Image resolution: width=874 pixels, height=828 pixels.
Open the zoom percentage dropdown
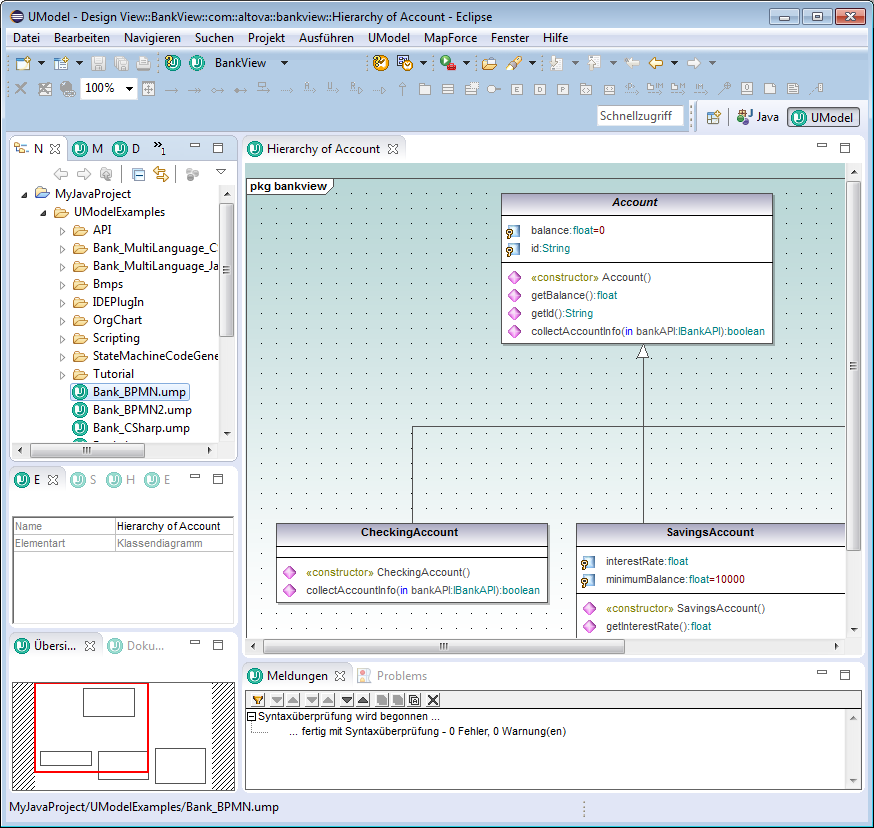[x=130, y=89]
